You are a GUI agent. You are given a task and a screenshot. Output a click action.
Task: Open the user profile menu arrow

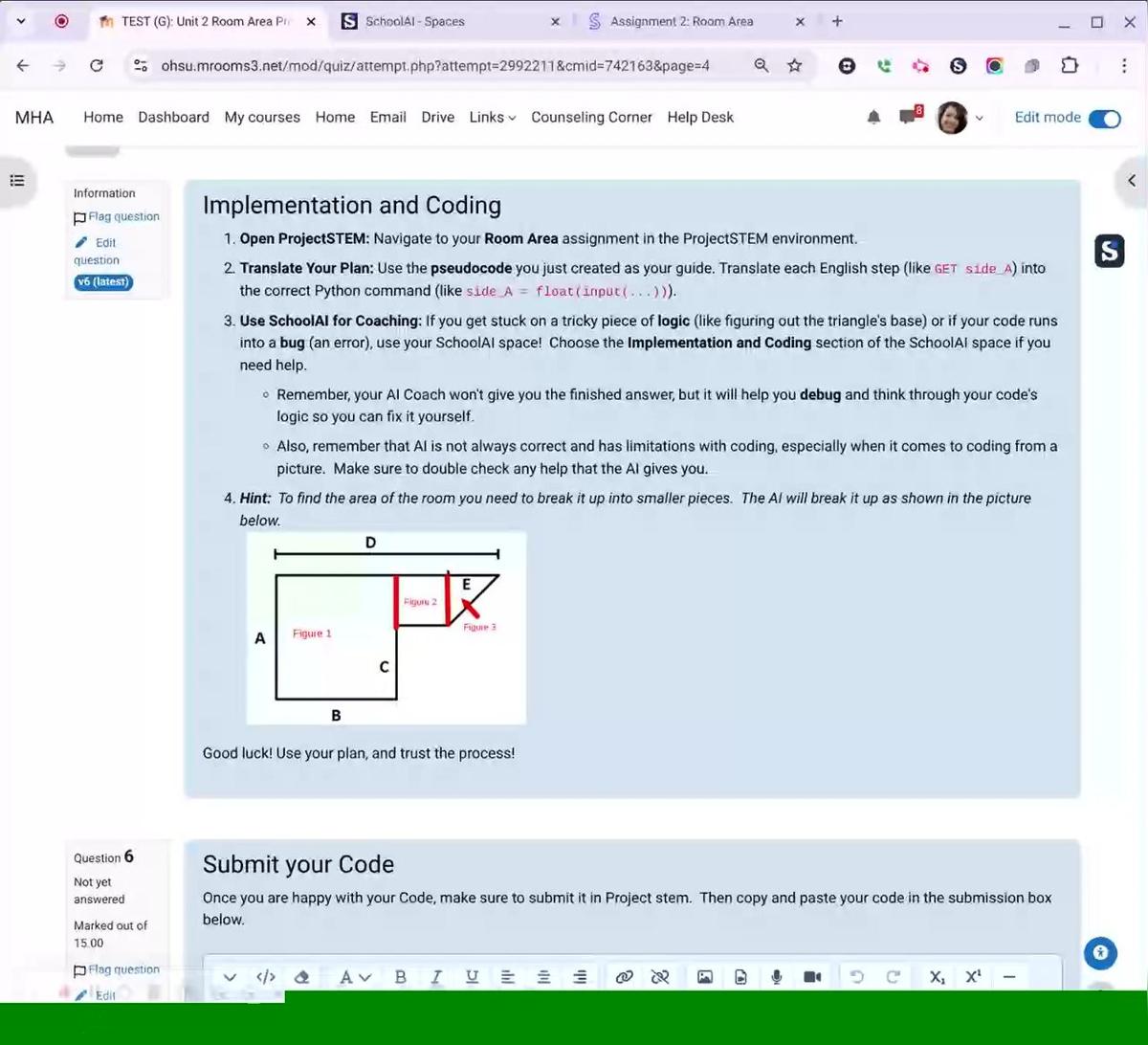click(979, 118)
